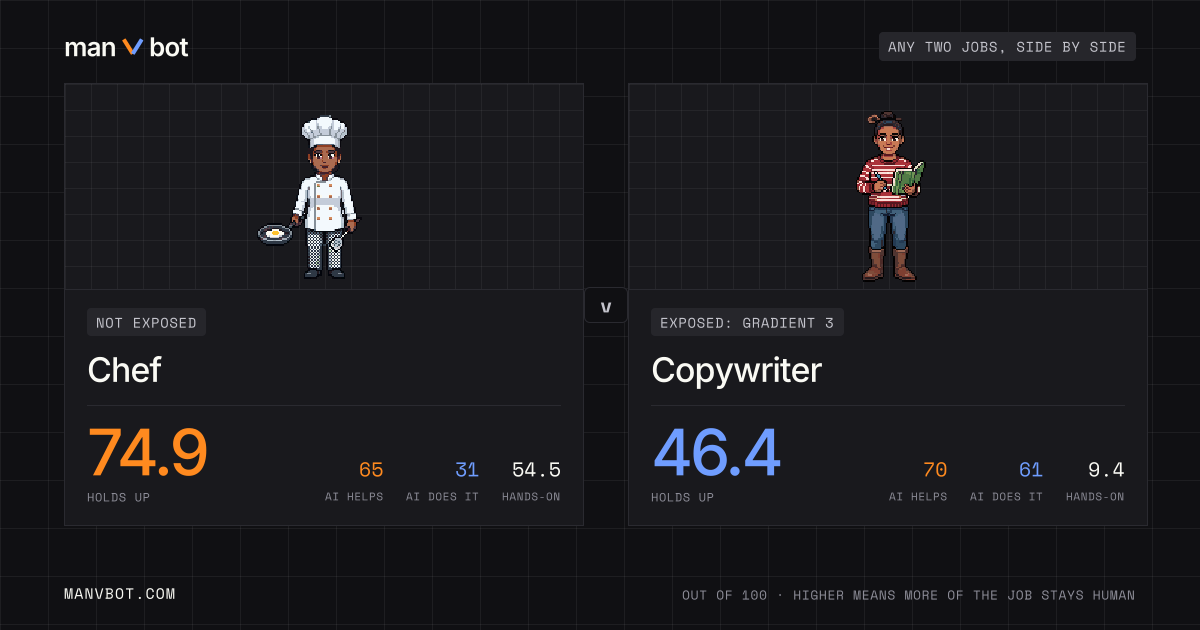Viewport: 1200px width, 630px height.
Task: Click Copywriter's 'AI DOES IT' value 61
Action: coord(1031,470)
